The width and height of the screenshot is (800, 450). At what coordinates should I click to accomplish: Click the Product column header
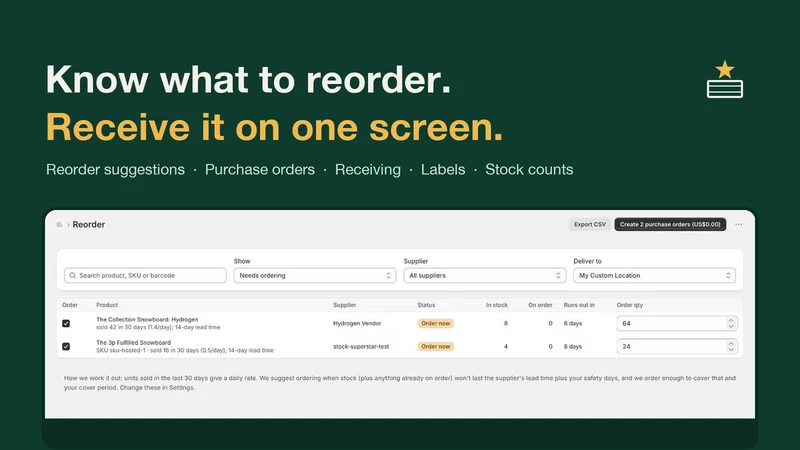(107, 305)
